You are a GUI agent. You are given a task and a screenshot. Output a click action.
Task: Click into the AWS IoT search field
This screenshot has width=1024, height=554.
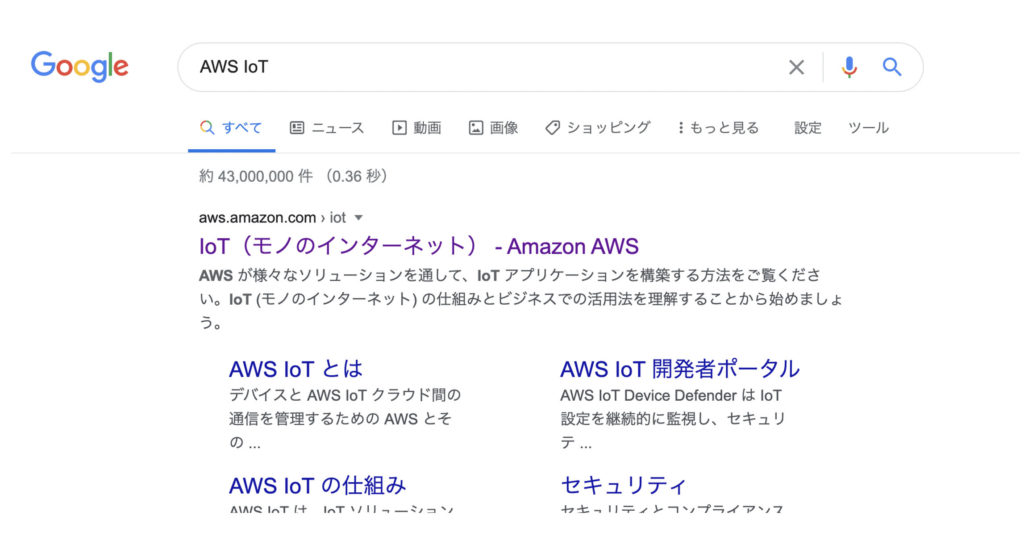[480, 67]
